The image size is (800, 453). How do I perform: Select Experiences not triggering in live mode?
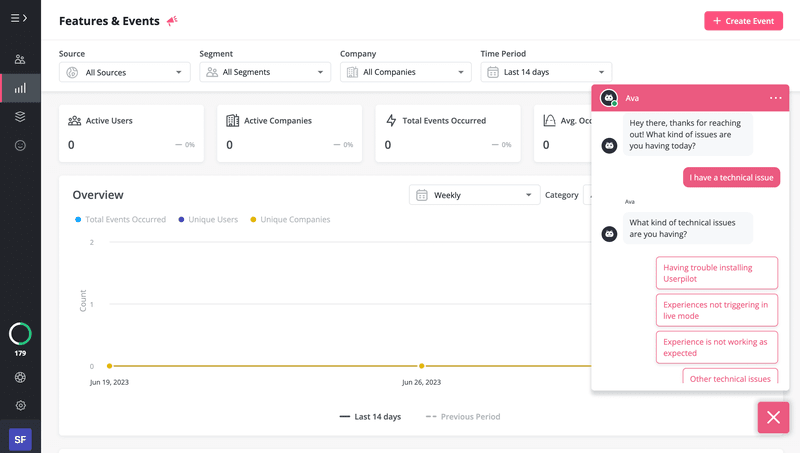tap(717, 310)
